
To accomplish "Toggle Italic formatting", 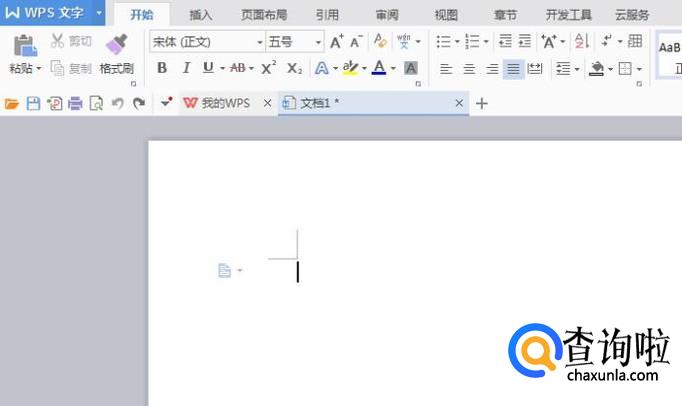I will (186, 68).
